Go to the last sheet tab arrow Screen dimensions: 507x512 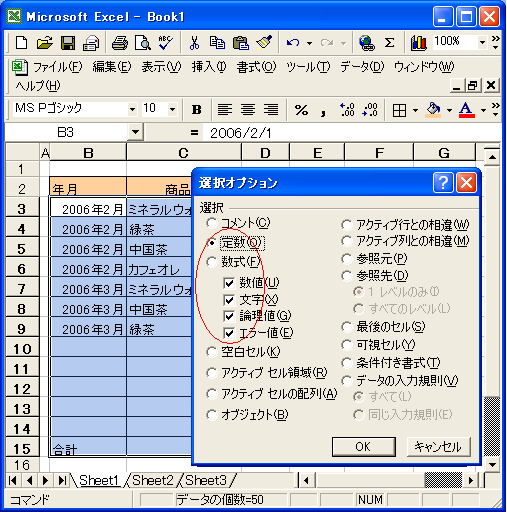point(62,480)
